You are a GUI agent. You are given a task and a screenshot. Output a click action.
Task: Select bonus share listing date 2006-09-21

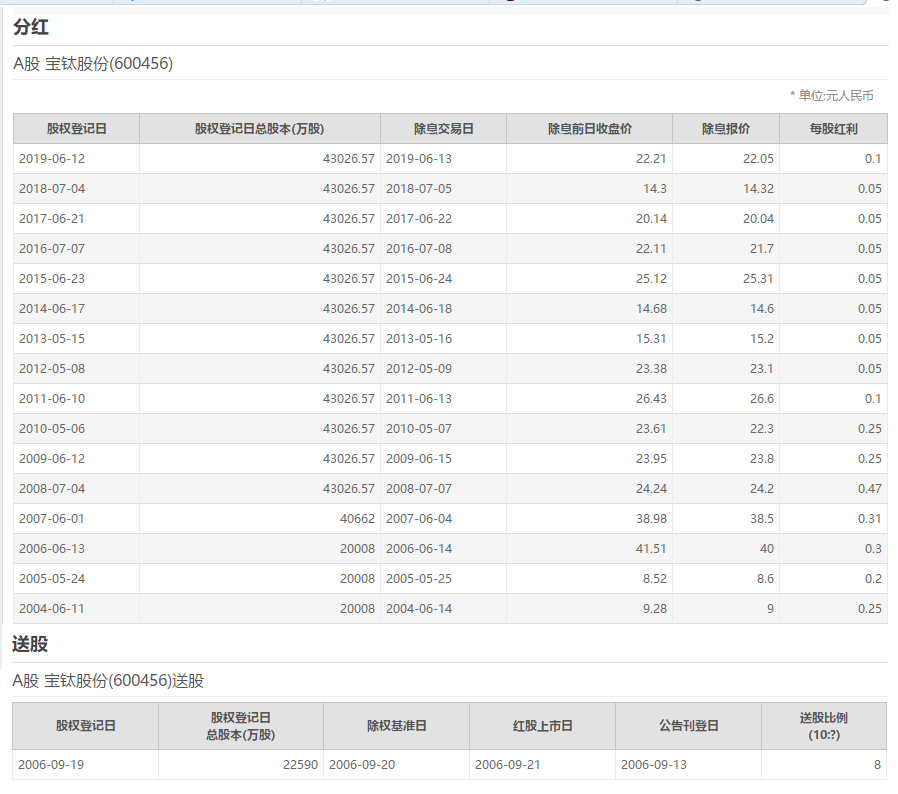pyautogui.click(x=507, y=765)
